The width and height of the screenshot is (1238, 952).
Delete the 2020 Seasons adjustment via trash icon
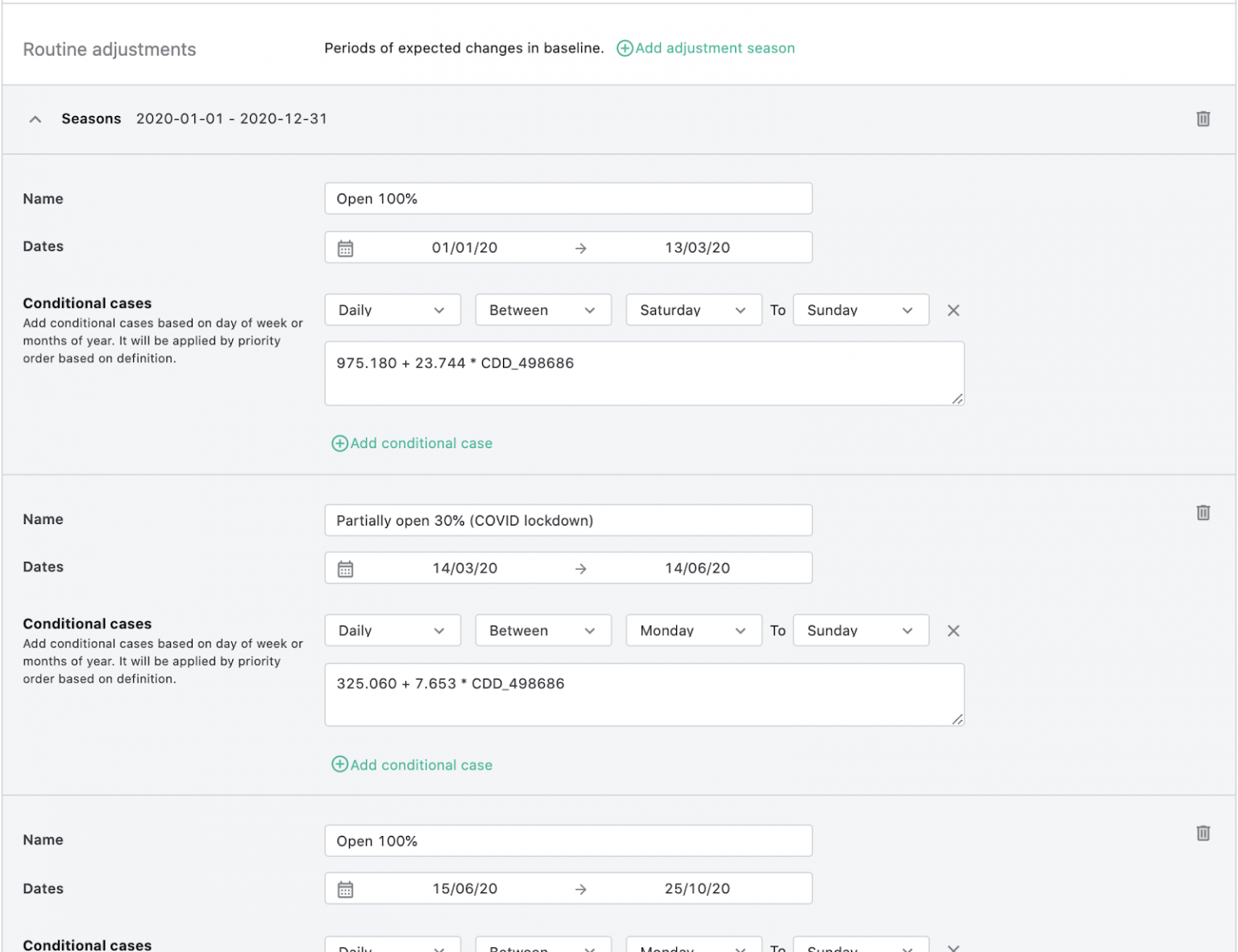click(x=1203, y=118)
